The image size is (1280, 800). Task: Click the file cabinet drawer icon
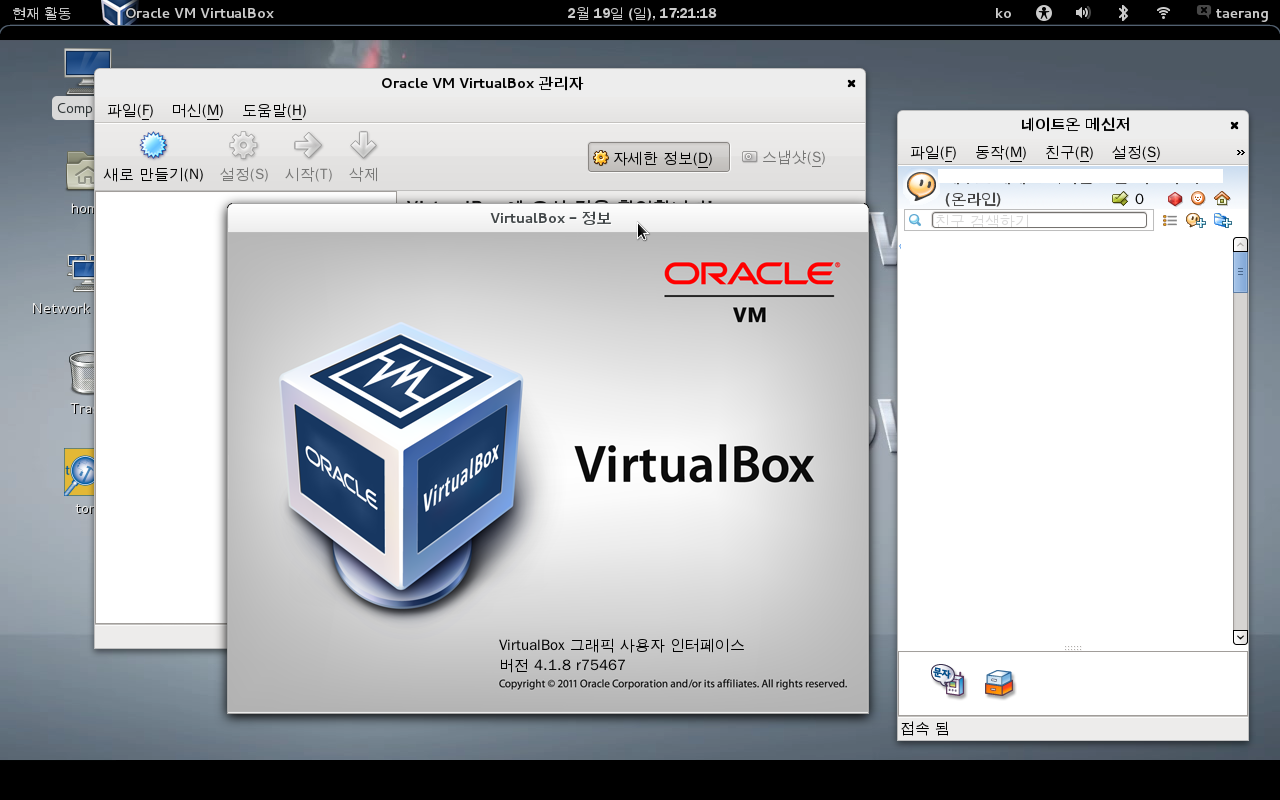coord(999,684)
